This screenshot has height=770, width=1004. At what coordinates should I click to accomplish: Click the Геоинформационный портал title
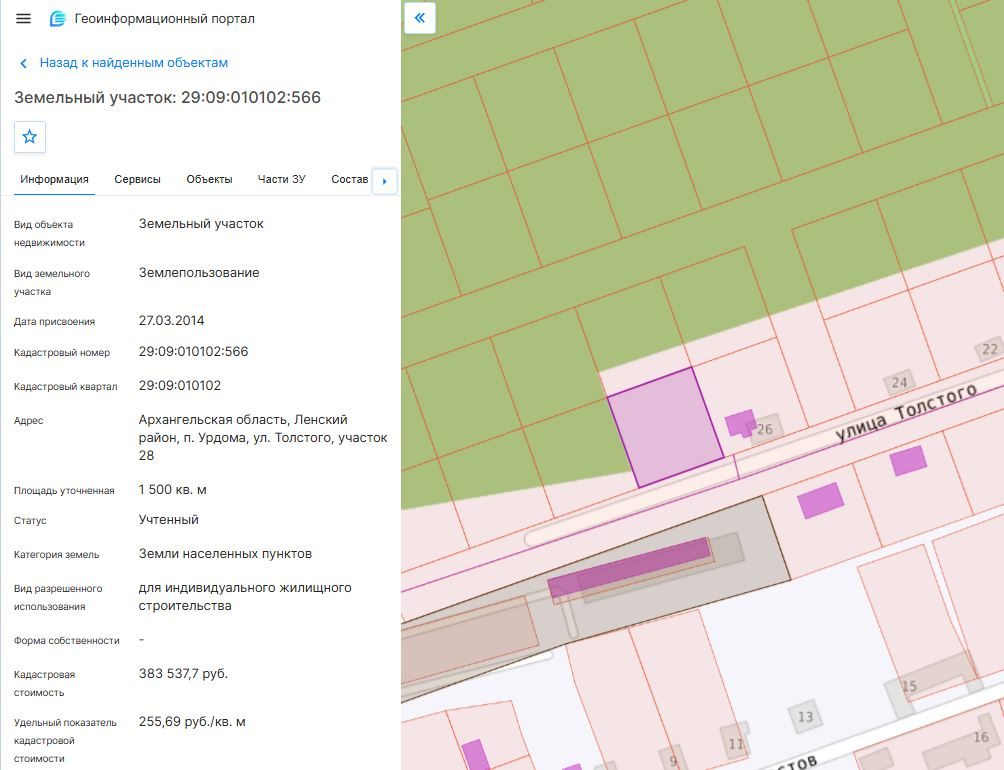coord(165,19)
